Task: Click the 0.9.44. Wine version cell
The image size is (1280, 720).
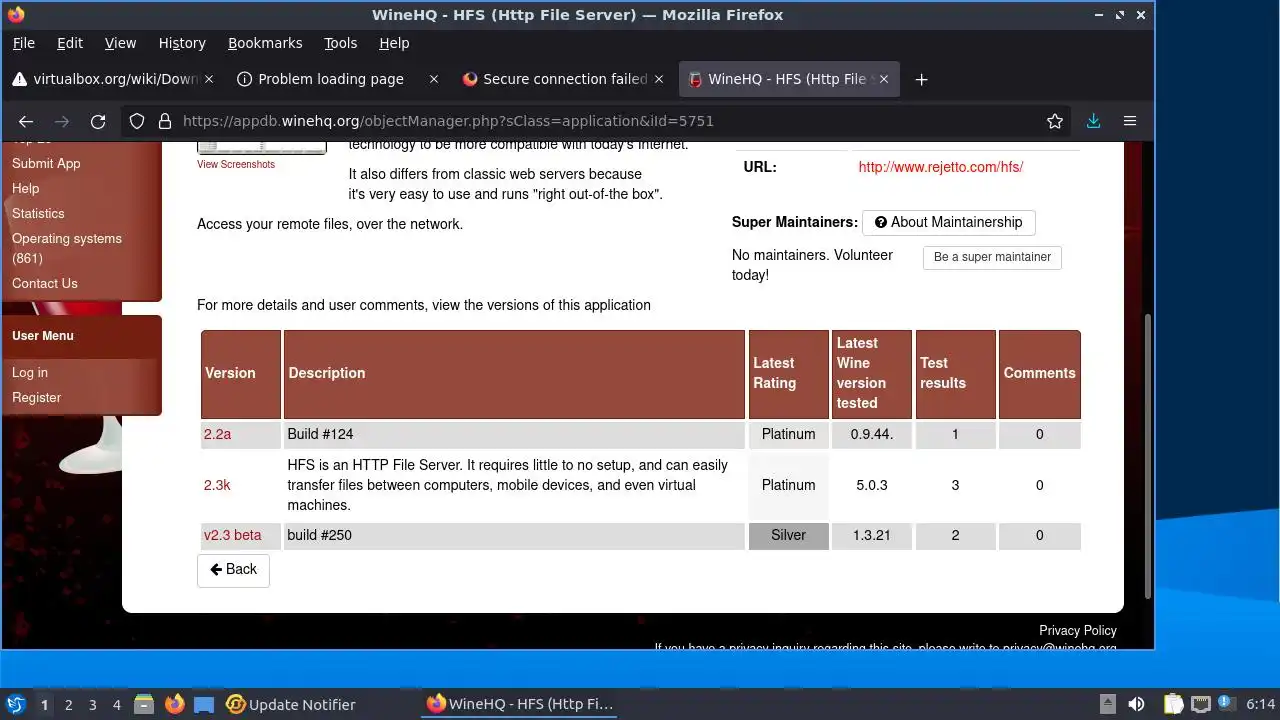Action: [x=872, y=434]
